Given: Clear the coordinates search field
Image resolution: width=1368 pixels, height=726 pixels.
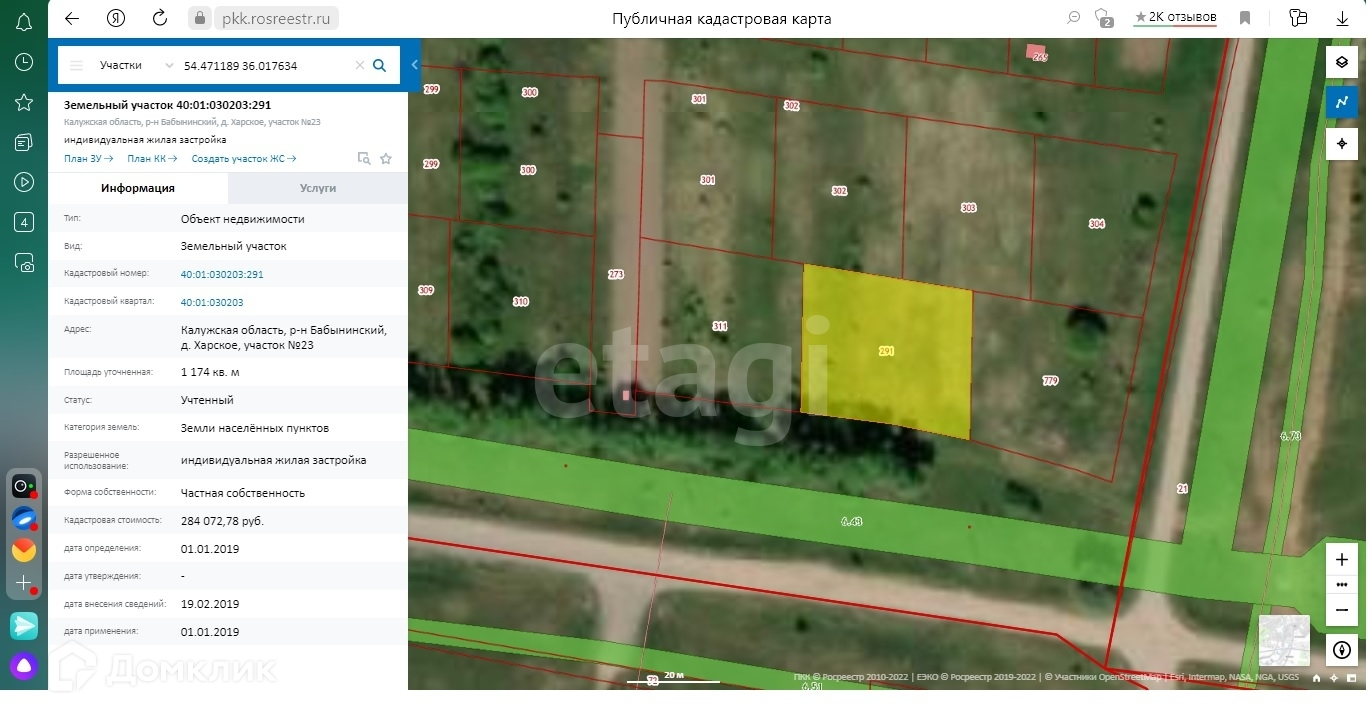Looking at the screenshot, I should [x=359, y=66].
